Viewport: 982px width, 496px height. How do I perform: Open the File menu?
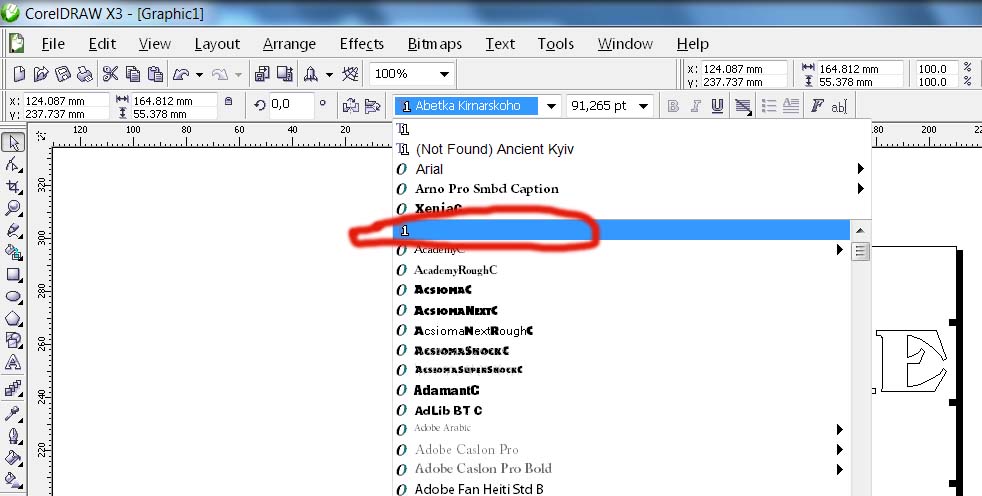(x=53, y=44)
